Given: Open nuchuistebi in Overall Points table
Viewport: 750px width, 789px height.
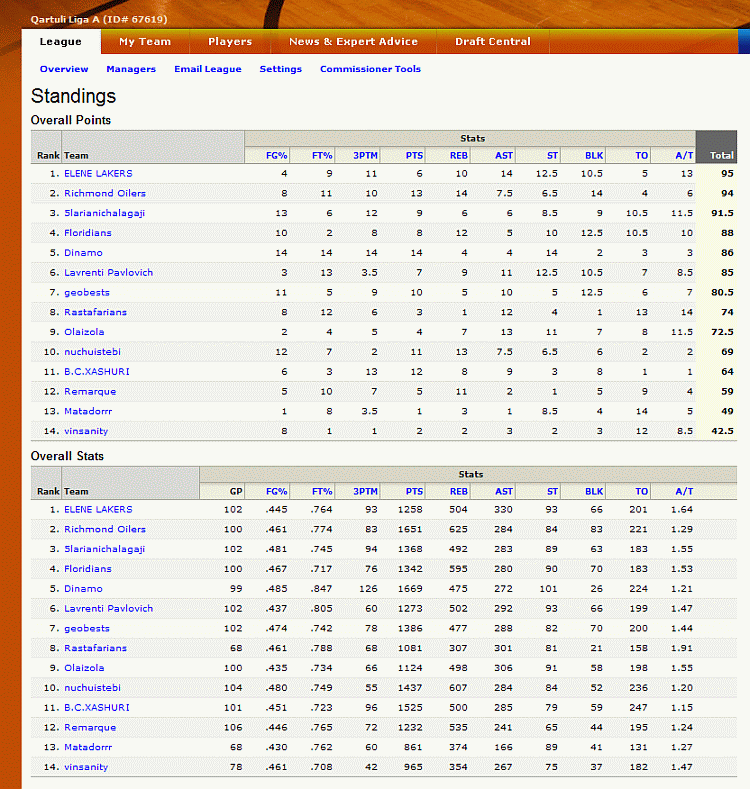Looking at the screenshot, I should point(92,352).
